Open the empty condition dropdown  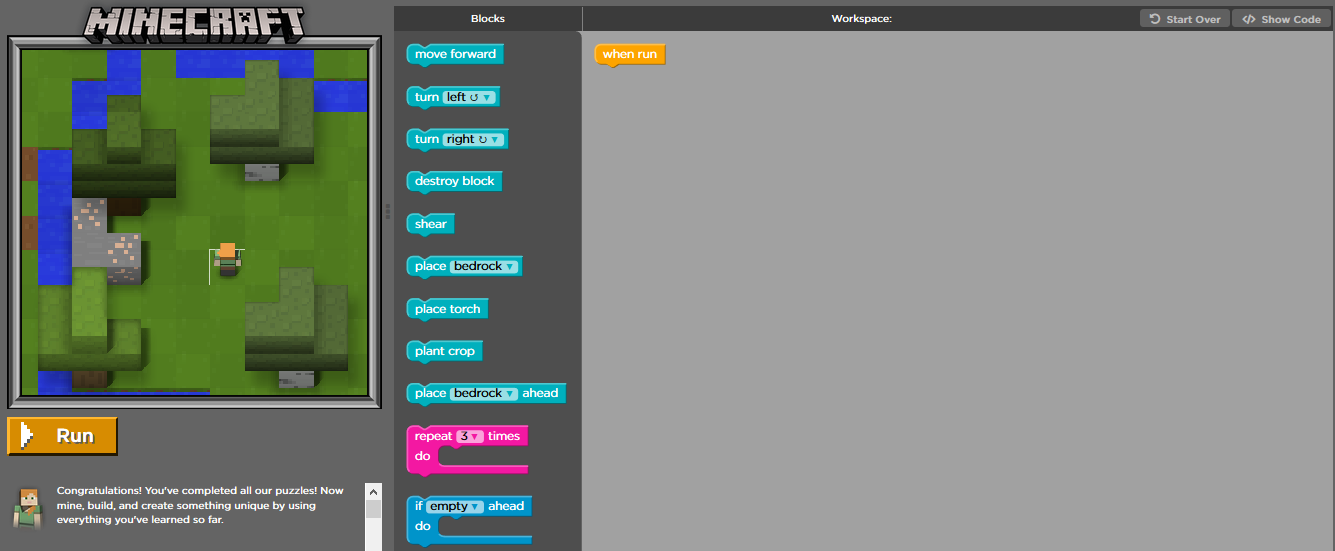[x=456, y=506]
